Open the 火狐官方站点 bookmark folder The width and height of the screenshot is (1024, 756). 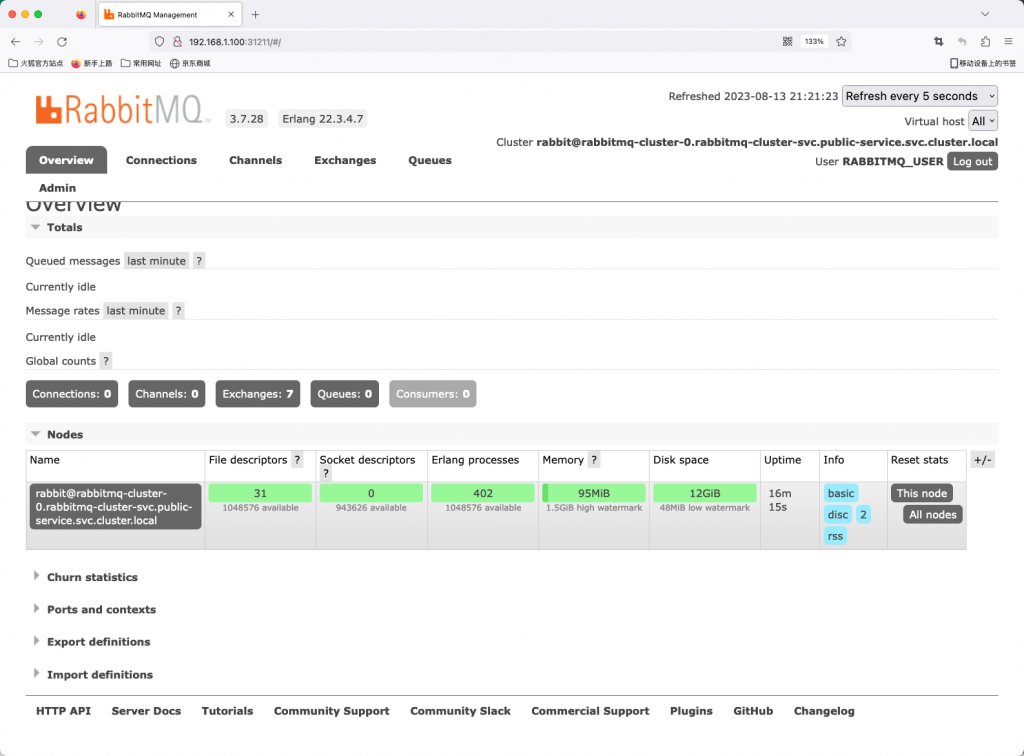point(36,63)
